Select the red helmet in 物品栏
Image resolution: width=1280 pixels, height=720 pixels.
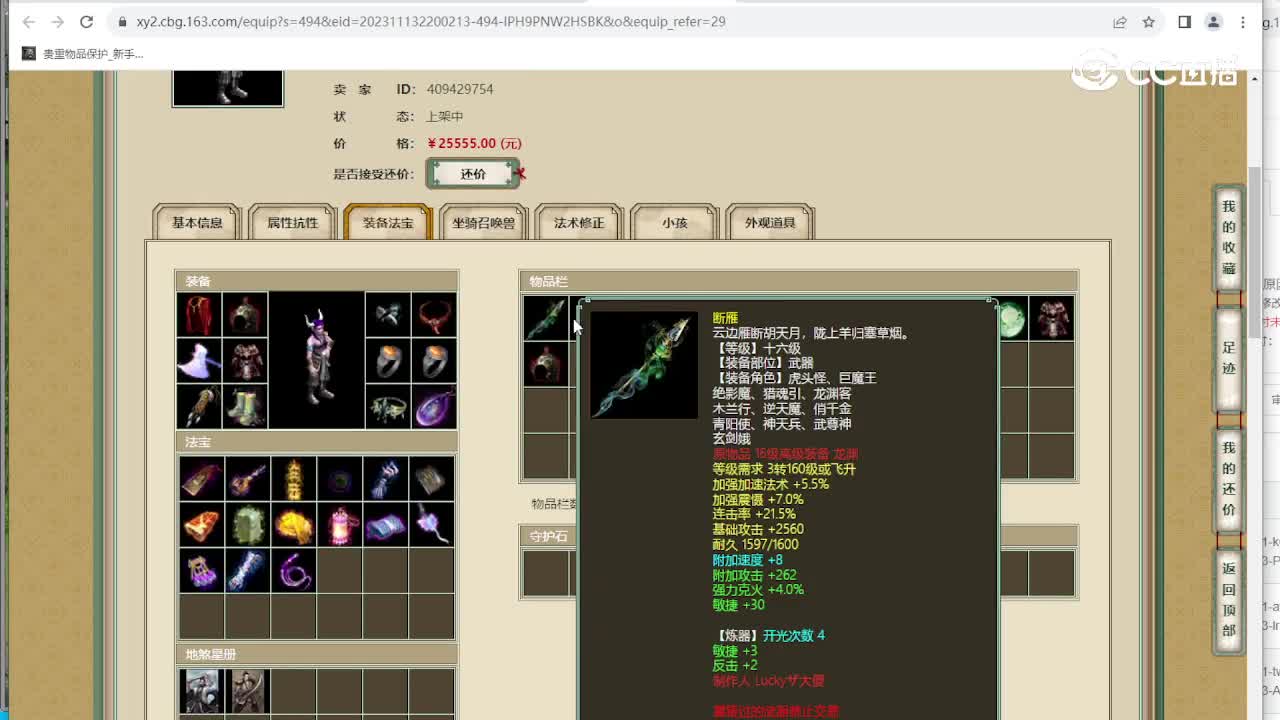coord(546,365)
